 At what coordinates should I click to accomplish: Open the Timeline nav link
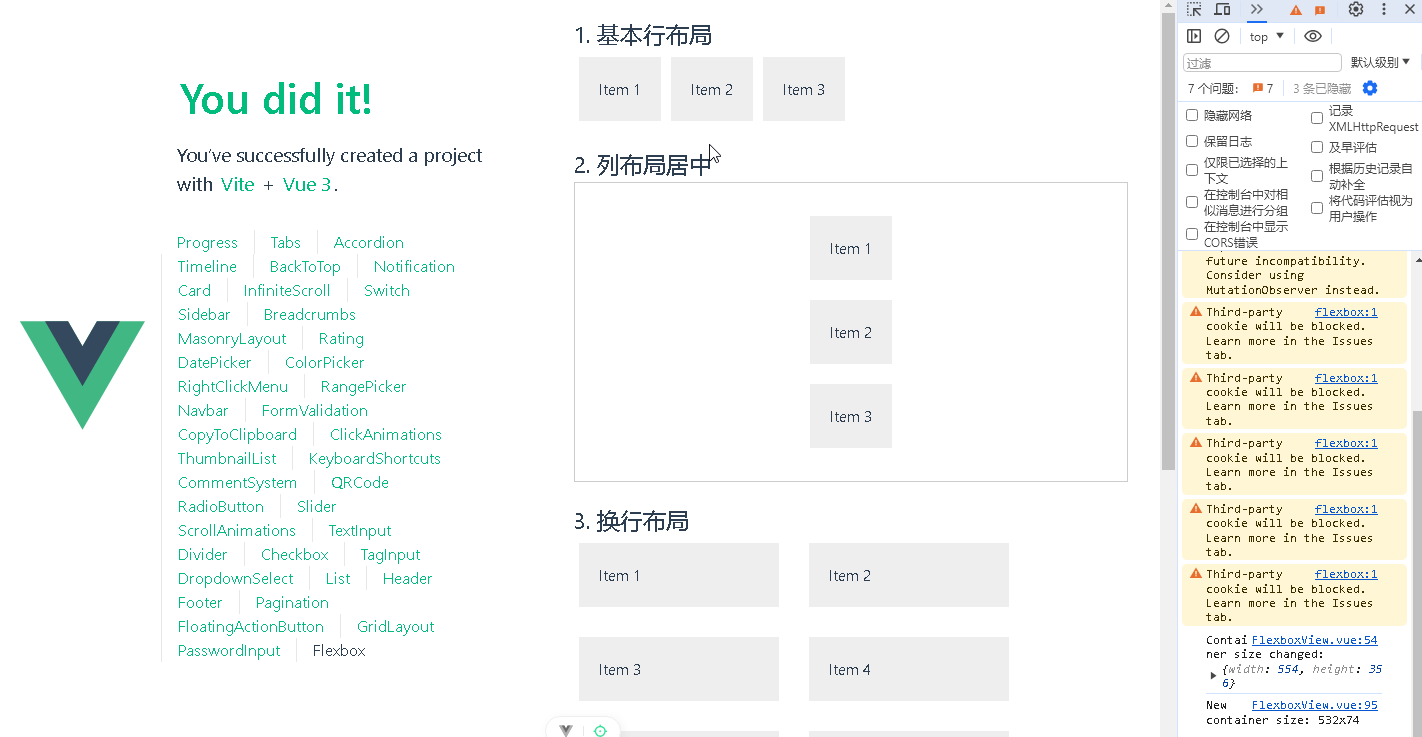[207, 267]
